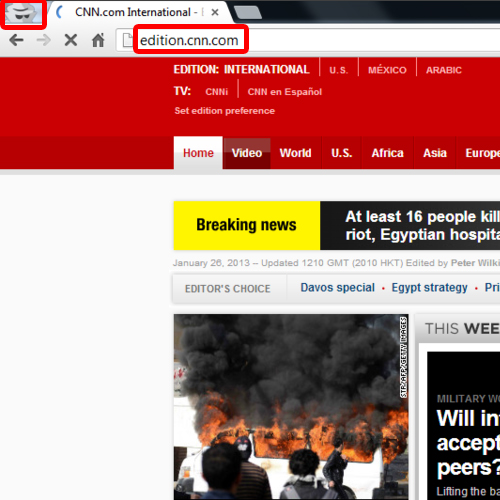Open the CNNi TV link
Image resolution: width=500 pixels, height=500 pixels.
(x=217, y=92)
